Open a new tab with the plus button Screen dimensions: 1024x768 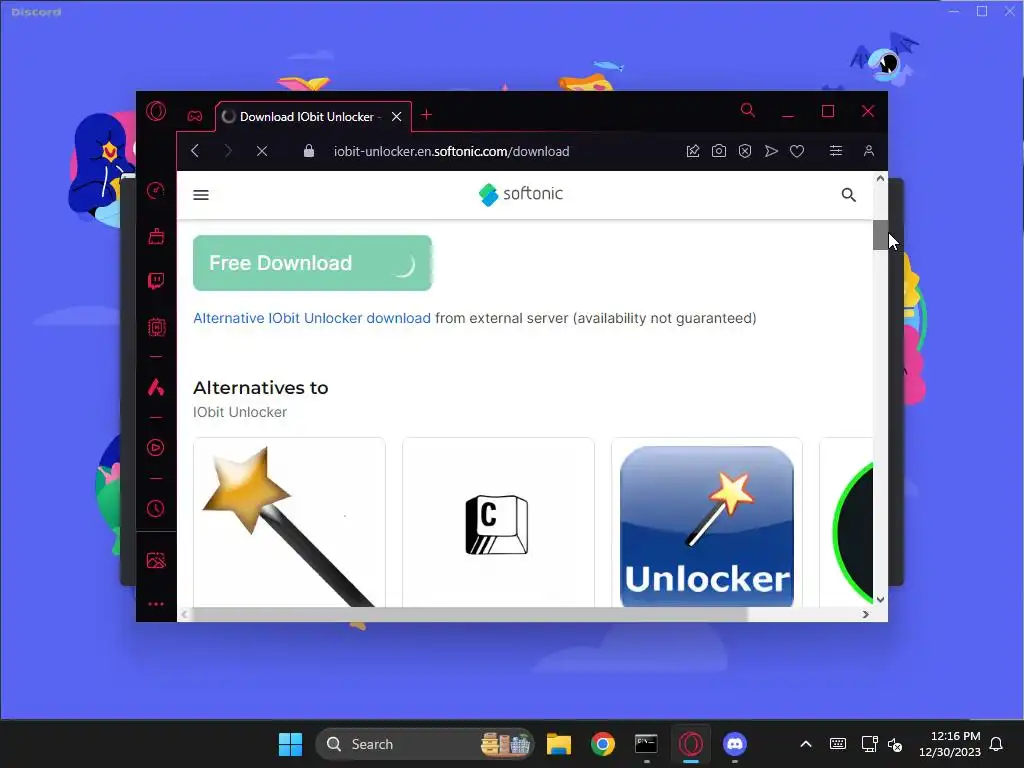point(426,115)
